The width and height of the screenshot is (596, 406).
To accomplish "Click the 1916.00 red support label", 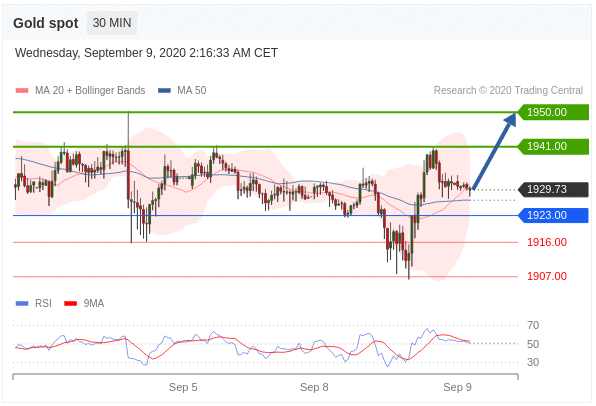I will [x=547, y=242].
